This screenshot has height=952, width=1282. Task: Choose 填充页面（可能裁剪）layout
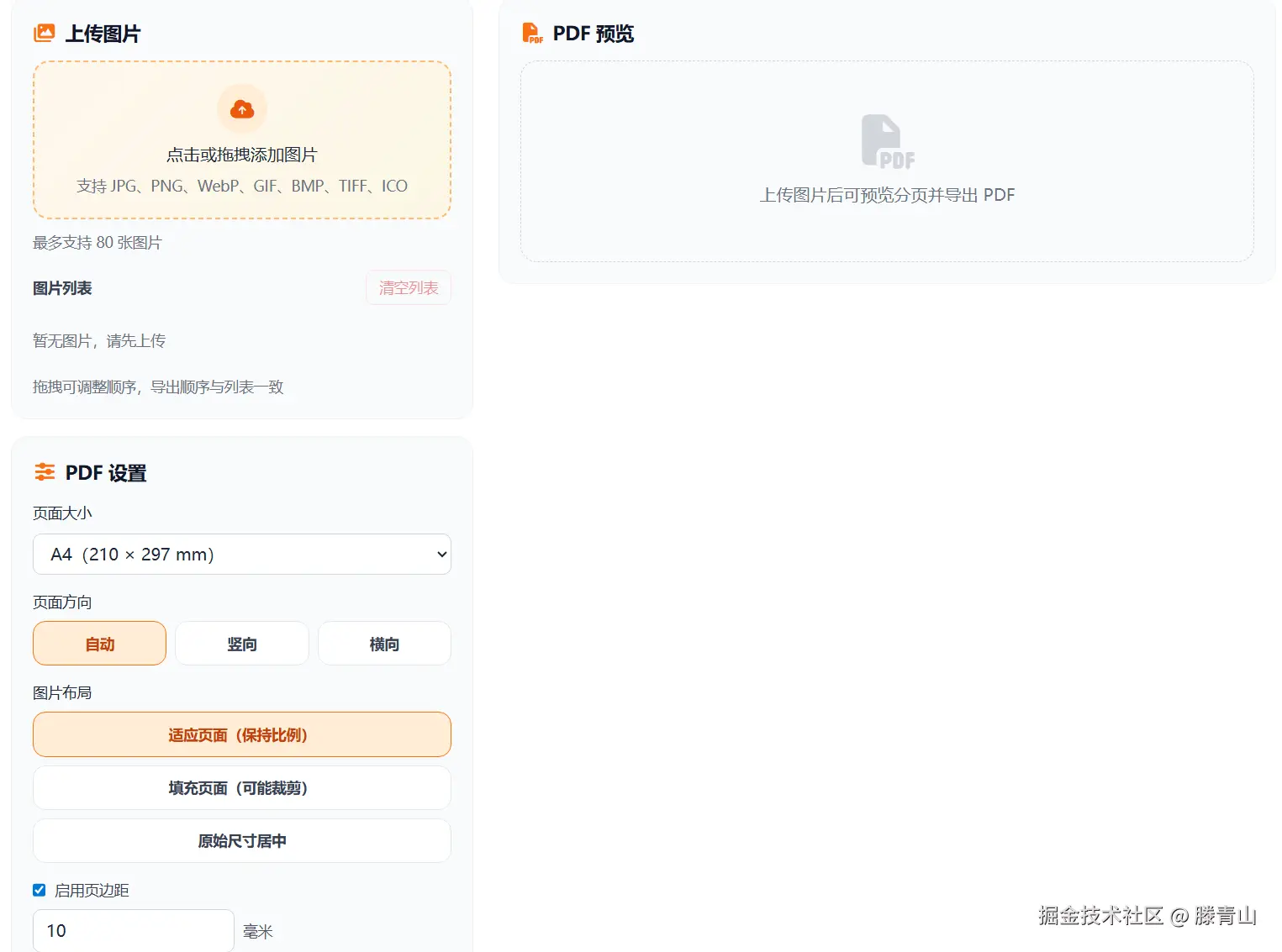coord(241,788)
